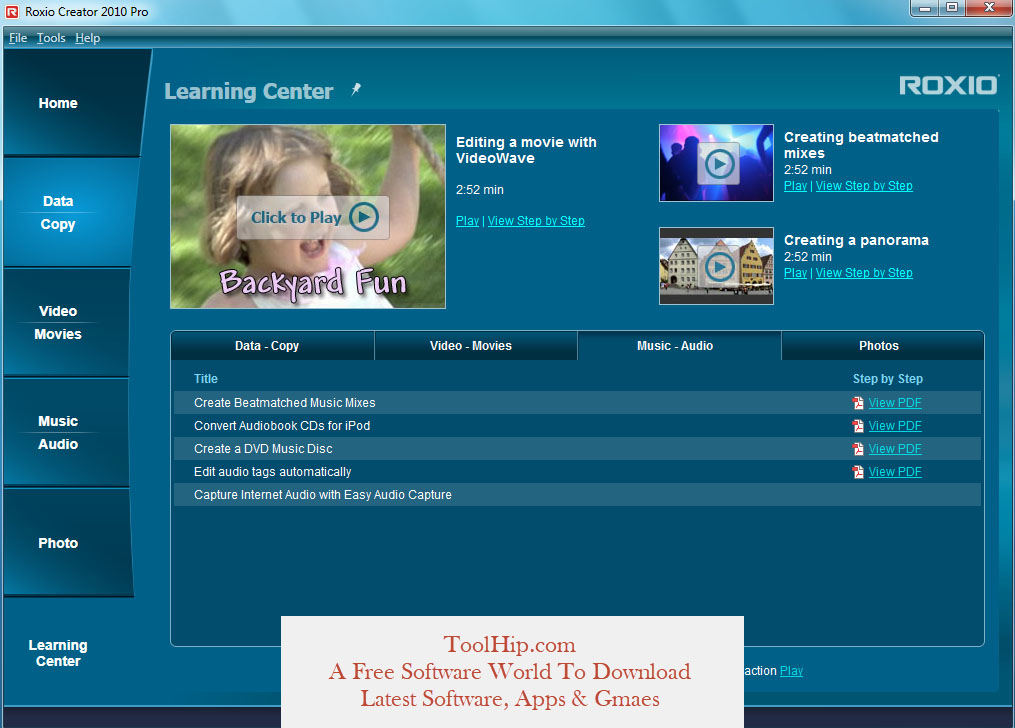Click PDF icon for Create Beatmatched Music Mixes
Viewport: 1015px width, 728px height.
coord(858,403)
